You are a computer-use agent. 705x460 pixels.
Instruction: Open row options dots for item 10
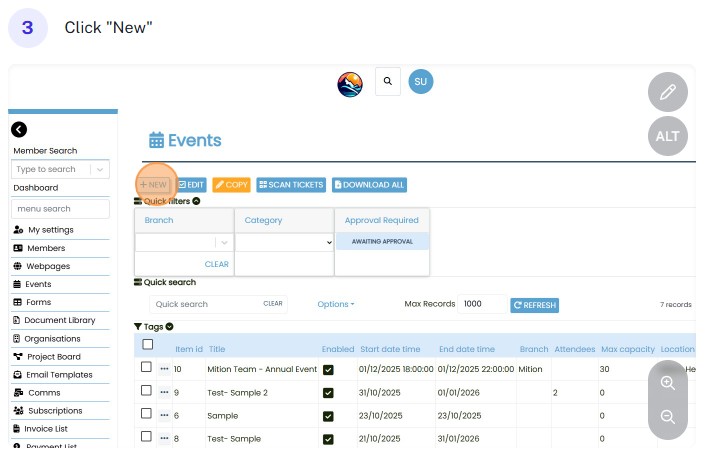tap(164, 369)
